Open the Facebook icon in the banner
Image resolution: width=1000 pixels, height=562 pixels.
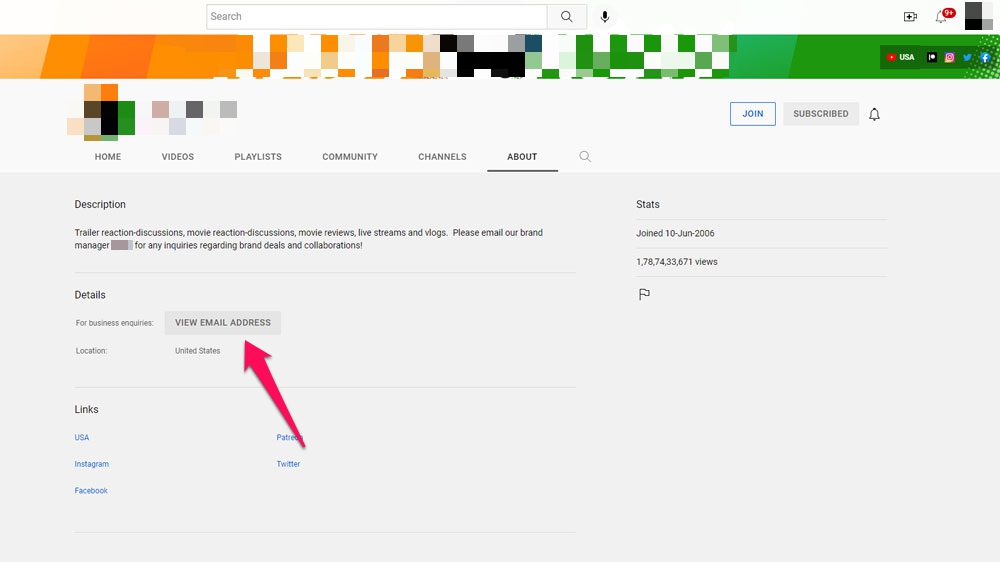(985, 57)
